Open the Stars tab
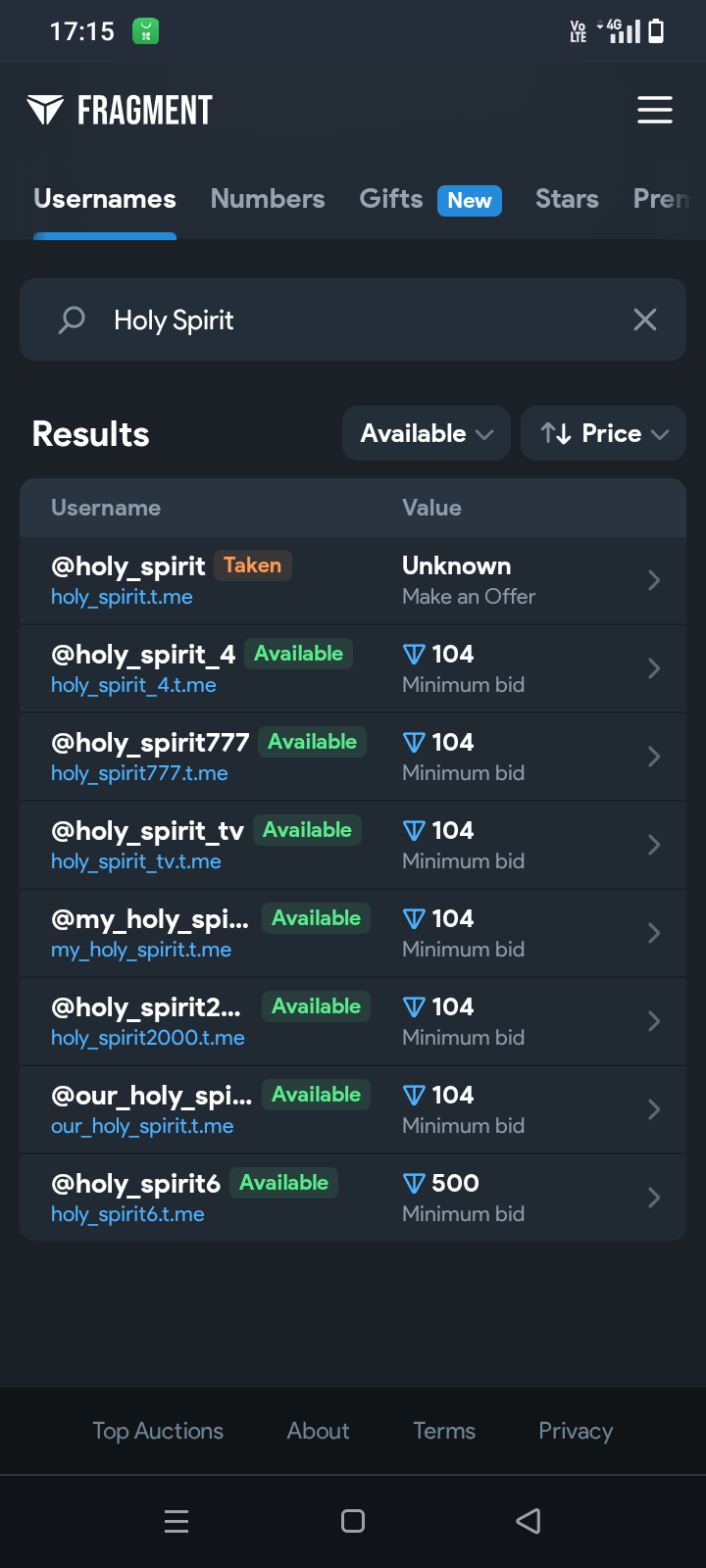The height and width of the screenshot is (1568, 706). [x=567, y=199]
